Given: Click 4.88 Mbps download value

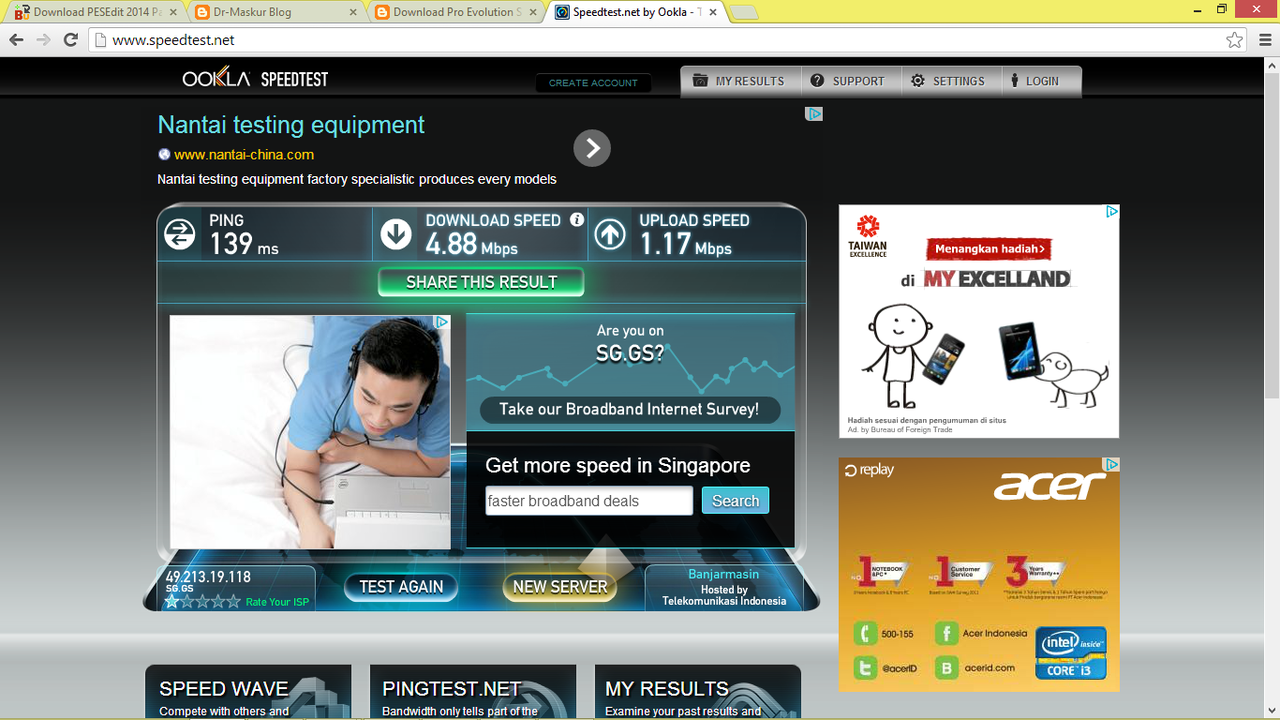Looking at the screenshot, I should (x=471, y=245).
